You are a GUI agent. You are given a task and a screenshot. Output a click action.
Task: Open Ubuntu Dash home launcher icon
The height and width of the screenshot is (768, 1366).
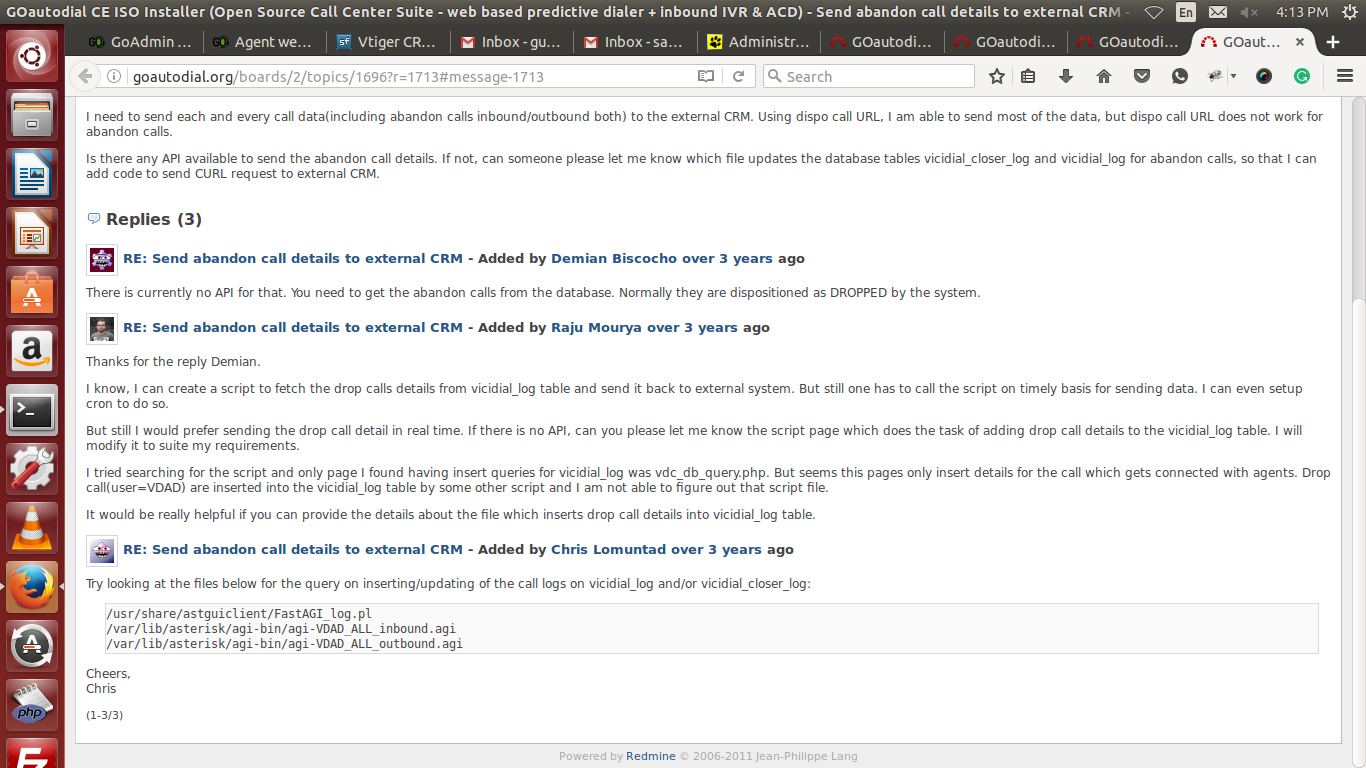[x=32, y=57]
